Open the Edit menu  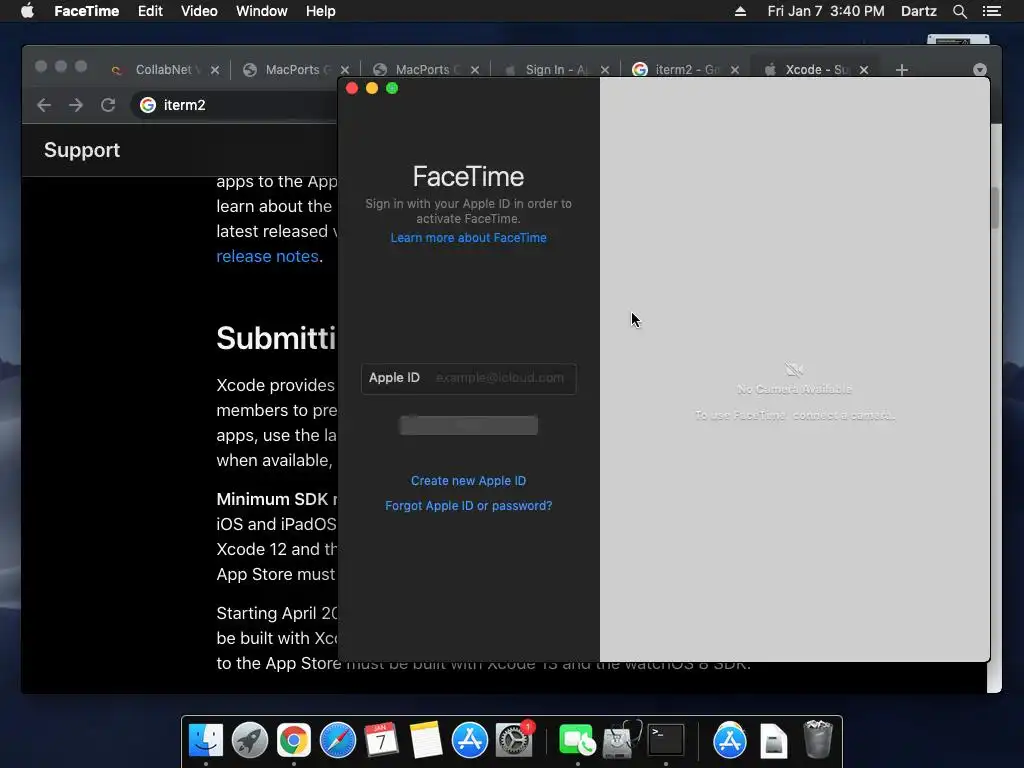150,11
